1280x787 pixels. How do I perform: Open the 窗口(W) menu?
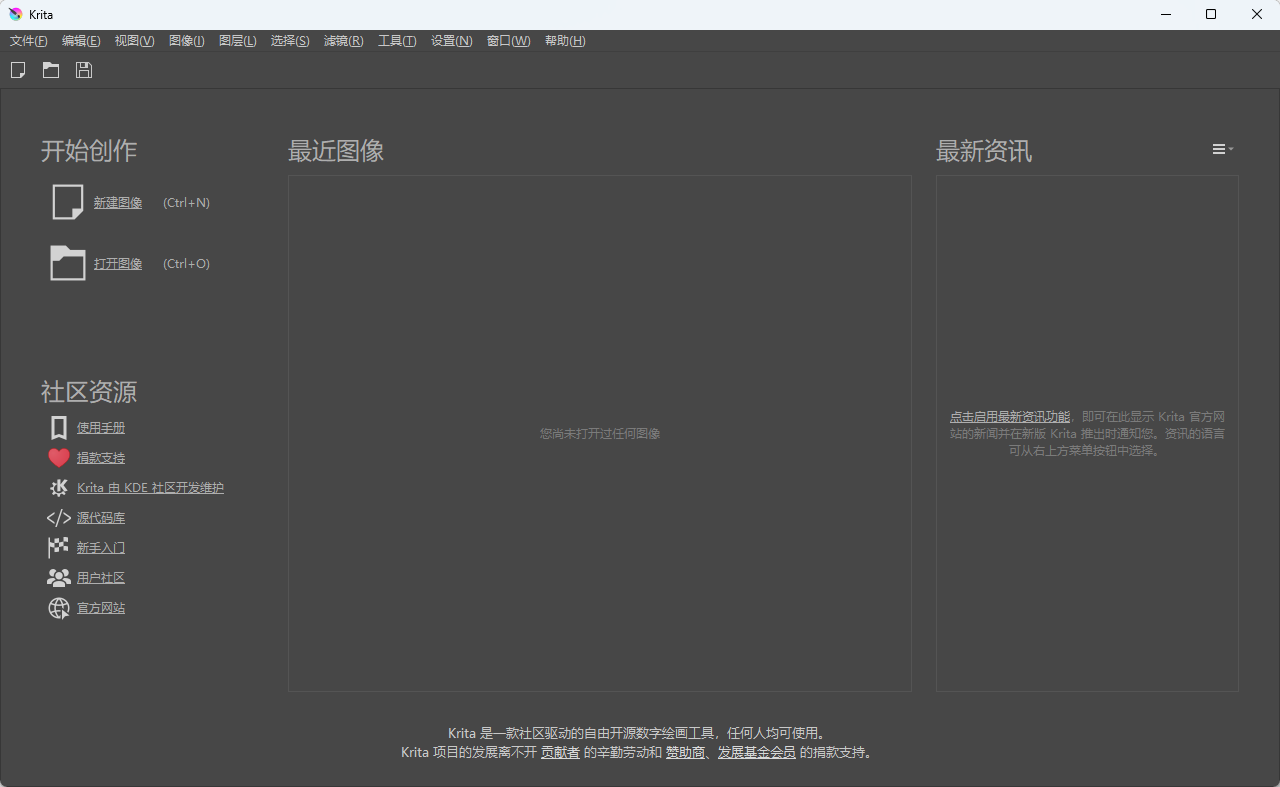pos(509,41)
